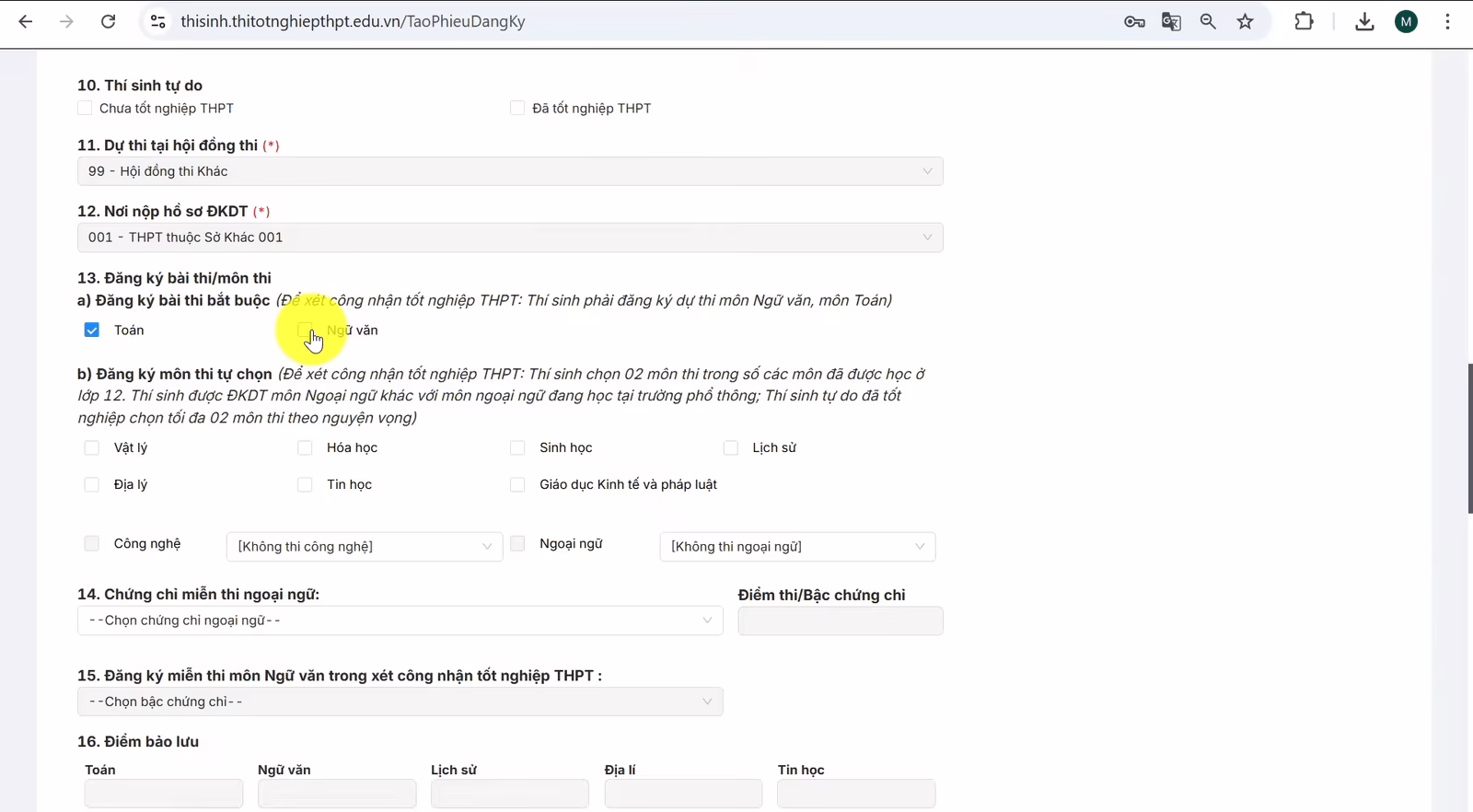The height and width of the screenshot is (812, 1473).
Task: Click the page vertical scrollbar thumb
Action: pos(1469,438)
